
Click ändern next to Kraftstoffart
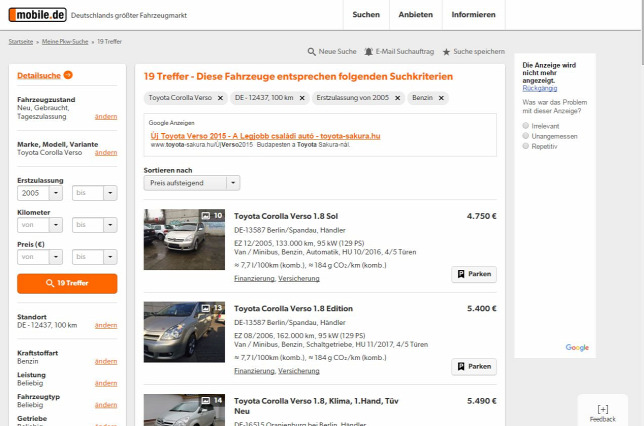106,362
